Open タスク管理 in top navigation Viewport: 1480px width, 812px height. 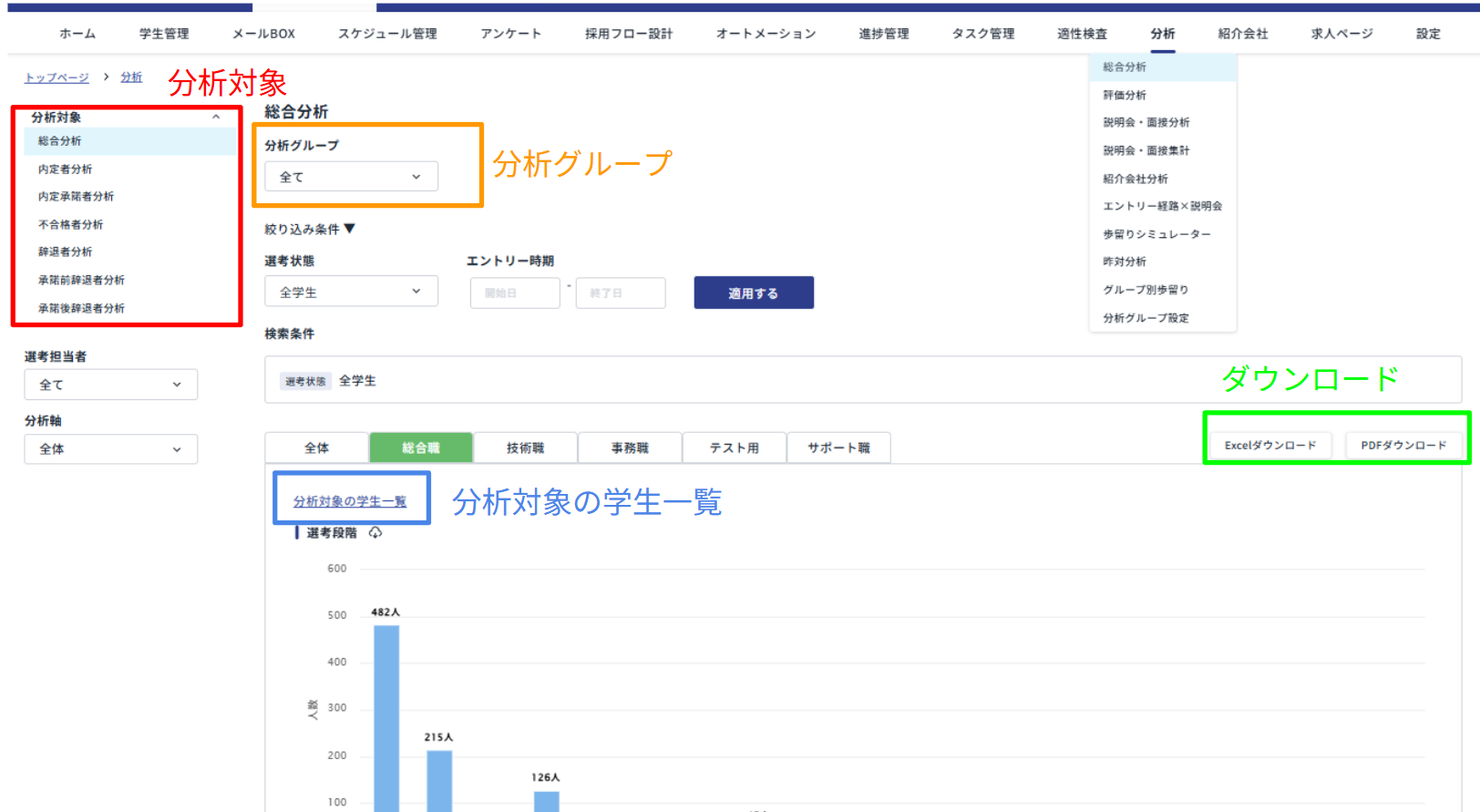[983, 34]
